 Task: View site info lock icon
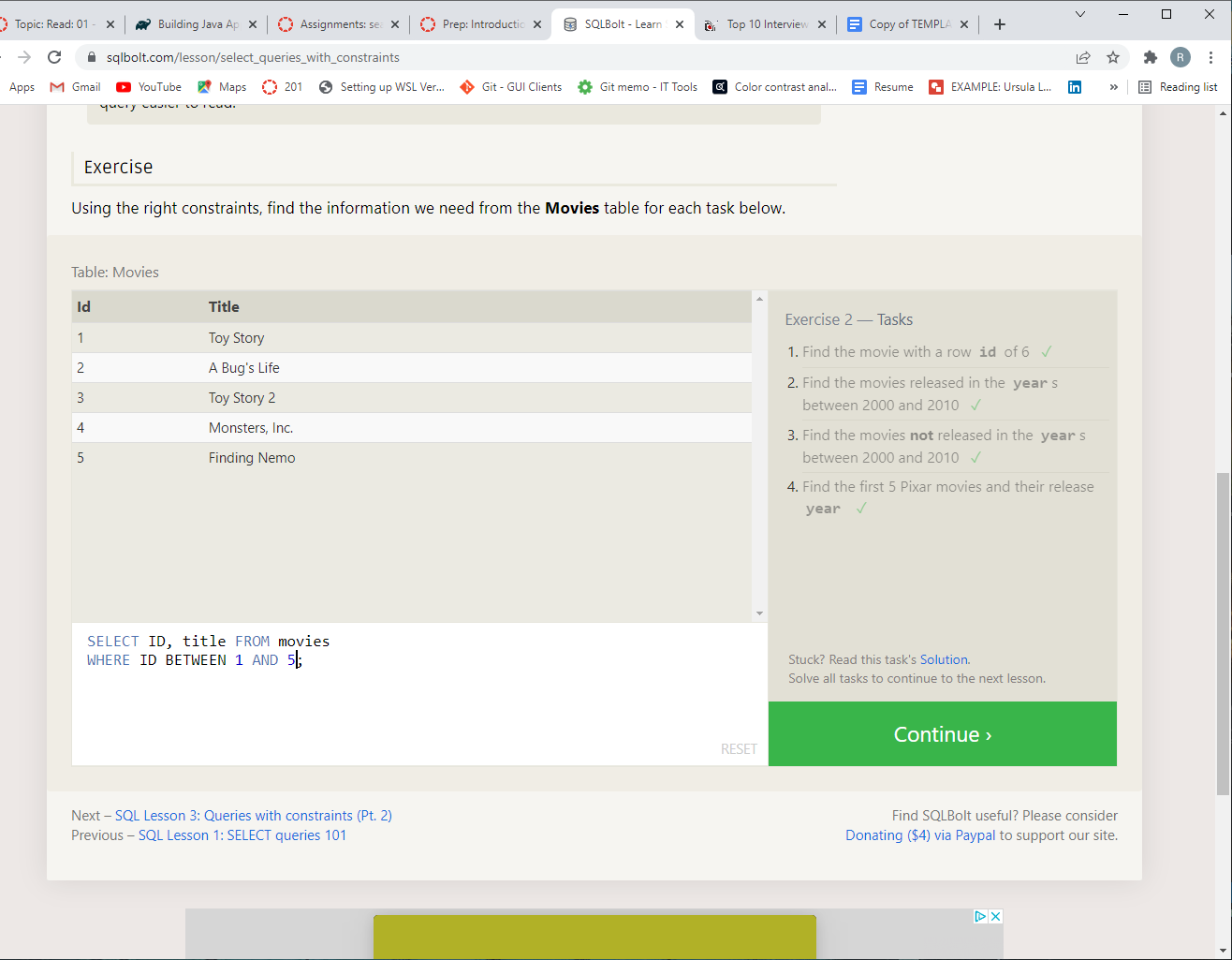(92, 57)
